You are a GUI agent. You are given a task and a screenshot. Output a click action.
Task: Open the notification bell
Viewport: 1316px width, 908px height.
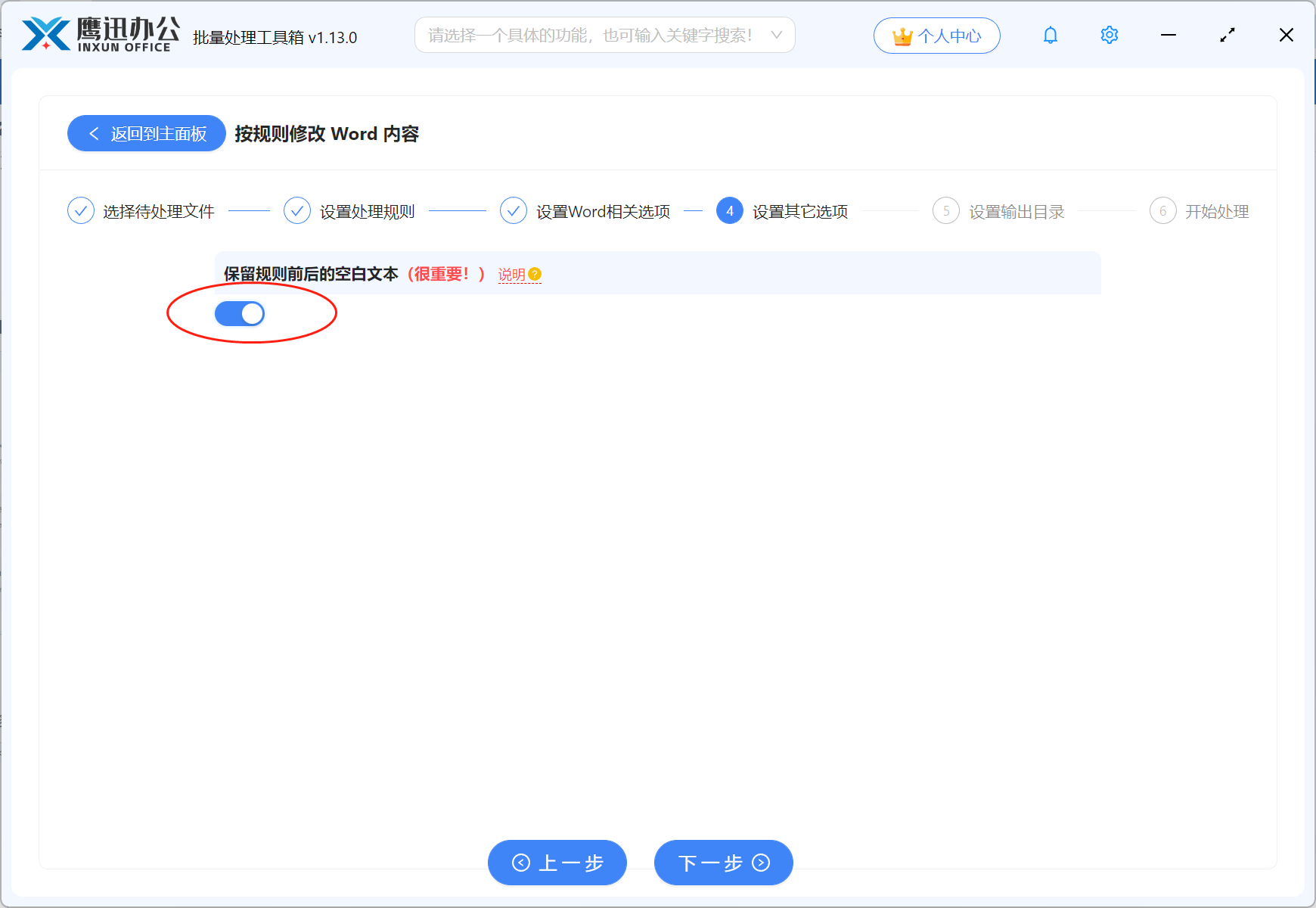coord(1050,35)
